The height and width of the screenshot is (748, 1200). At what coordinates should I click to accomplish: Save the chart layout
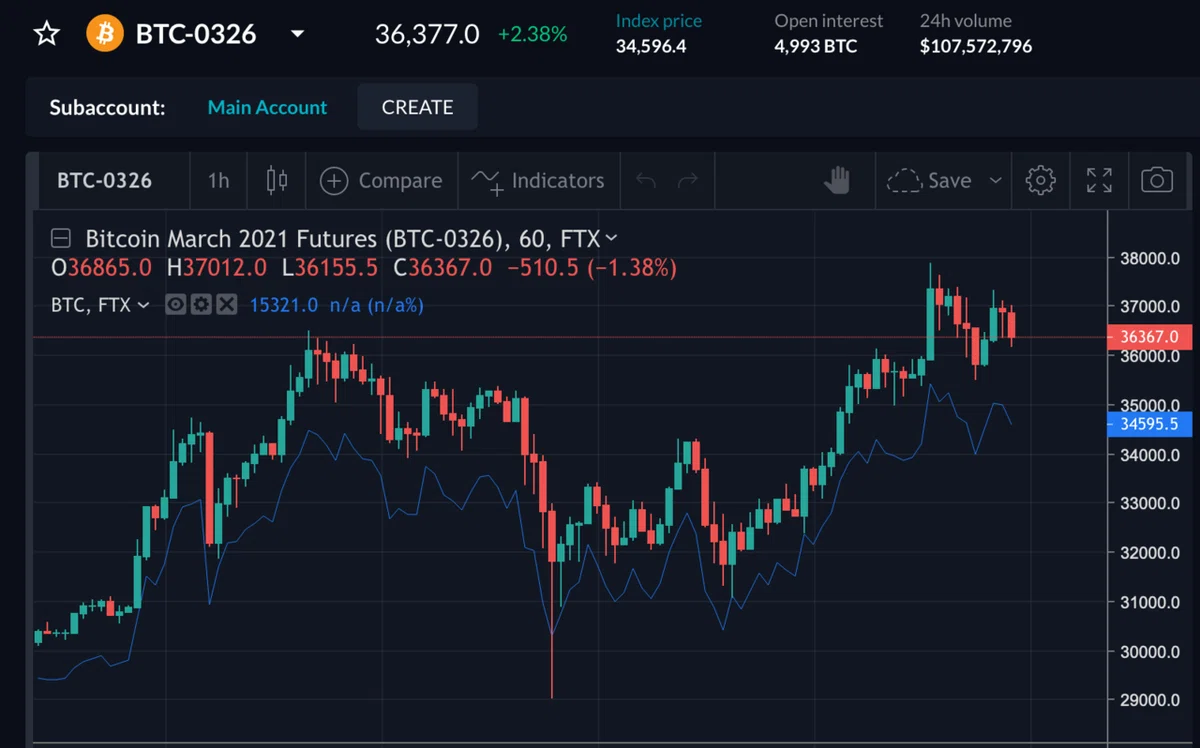[930, 181]
